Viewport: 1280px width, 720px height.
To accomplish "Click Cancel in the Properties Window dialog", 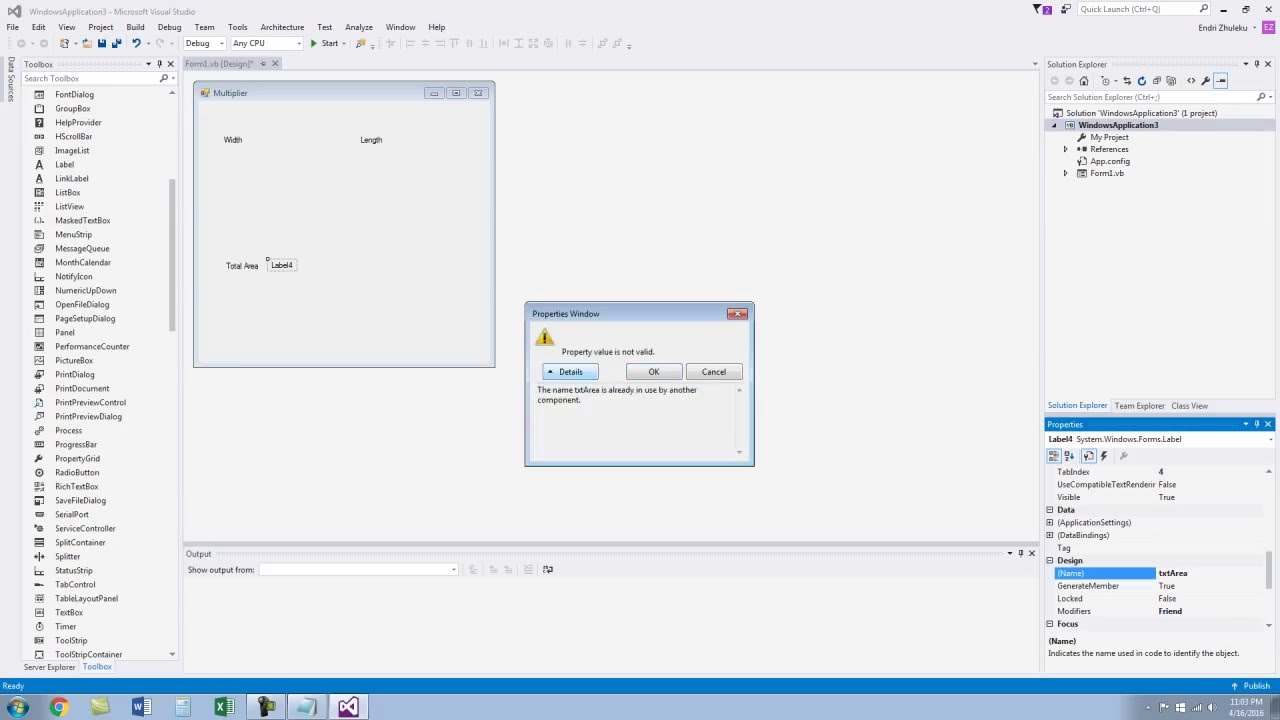I will pos(714,372).
